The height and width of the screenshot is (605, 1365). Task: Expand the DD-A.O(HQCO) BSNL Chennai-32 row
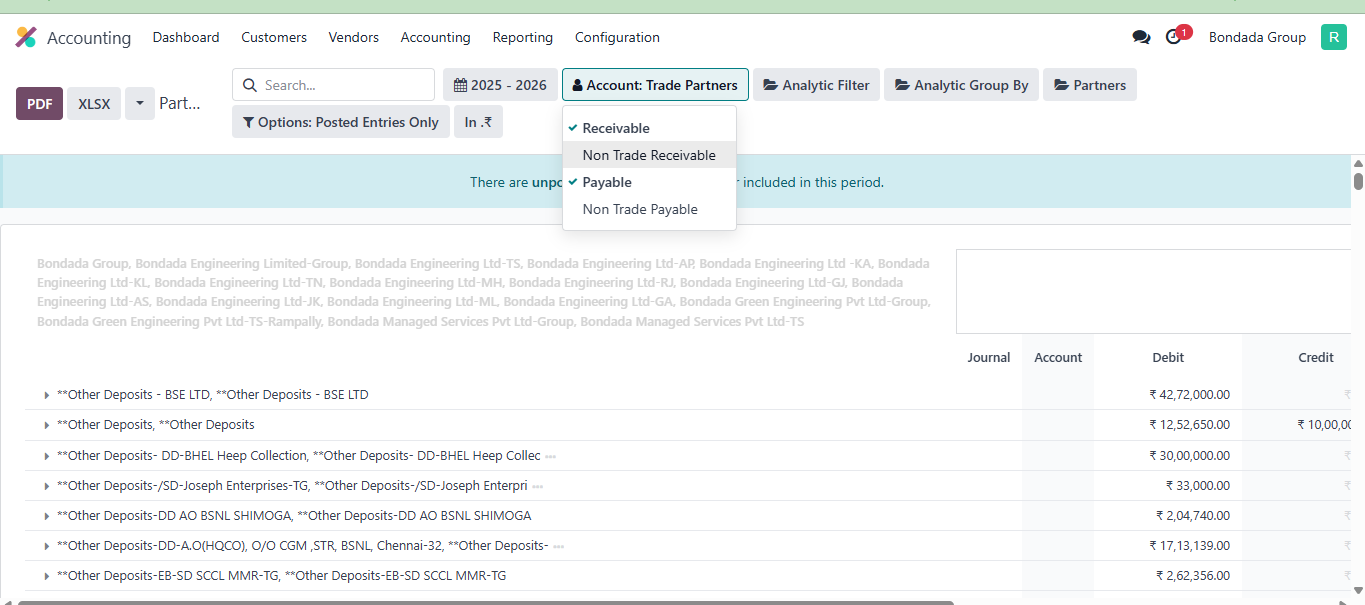[x=47, y=546]
